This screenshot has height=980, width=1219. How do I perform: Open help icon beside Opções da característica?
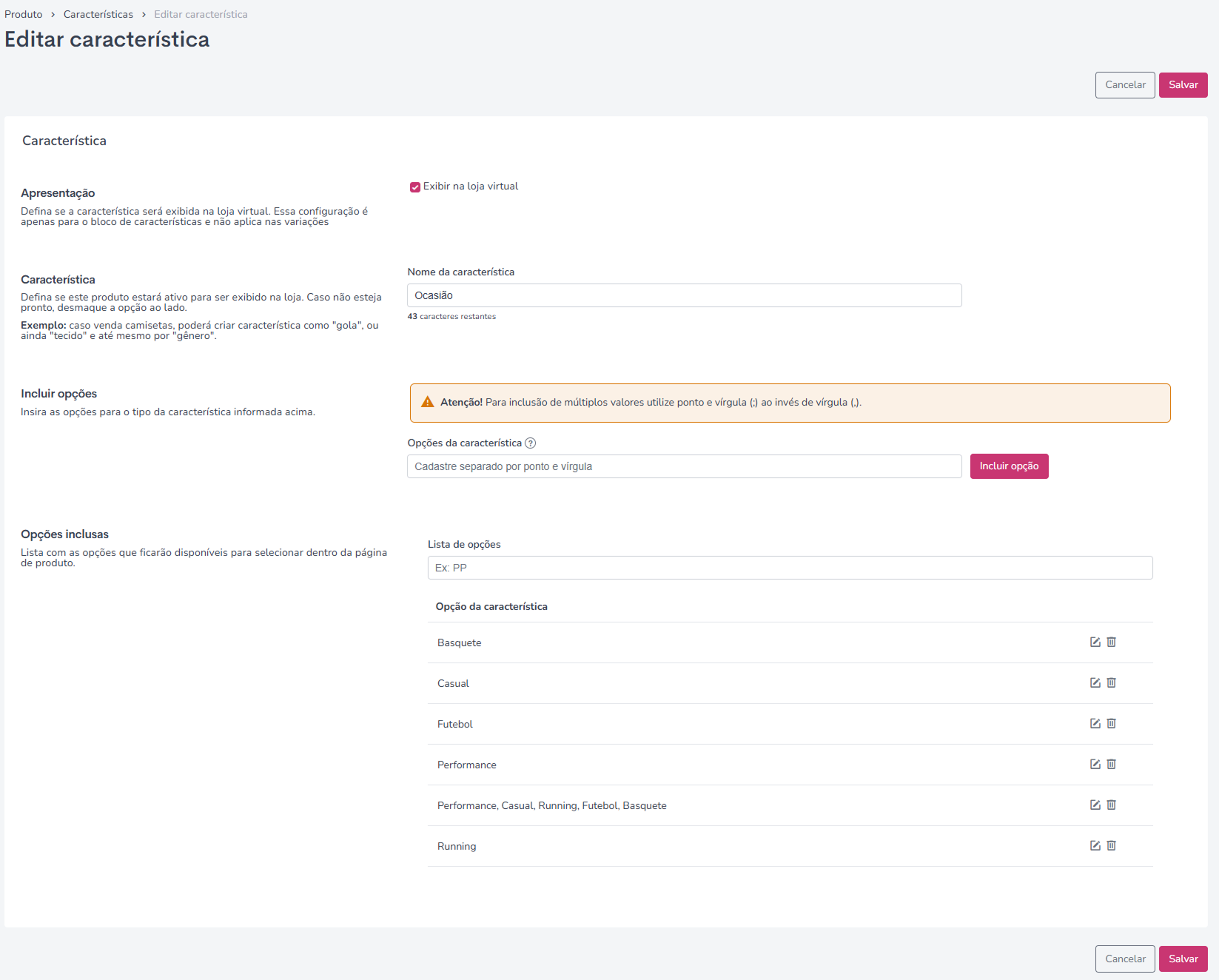(x=530, y=443)
